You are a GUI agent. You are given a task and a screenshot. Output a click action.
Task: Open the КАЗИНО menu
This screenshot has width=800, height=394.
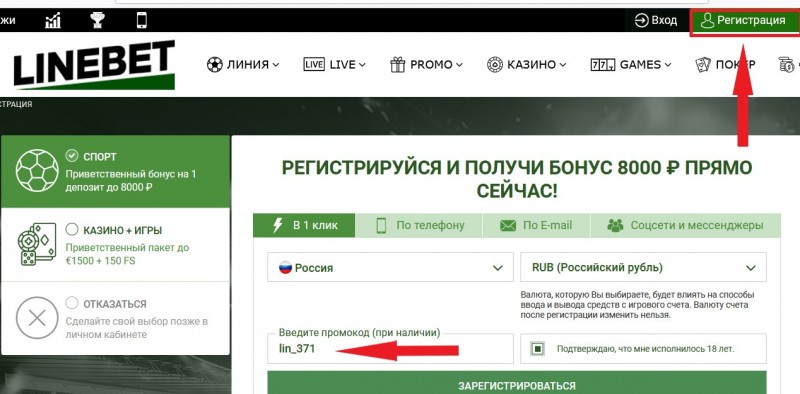tap(527, 65)
